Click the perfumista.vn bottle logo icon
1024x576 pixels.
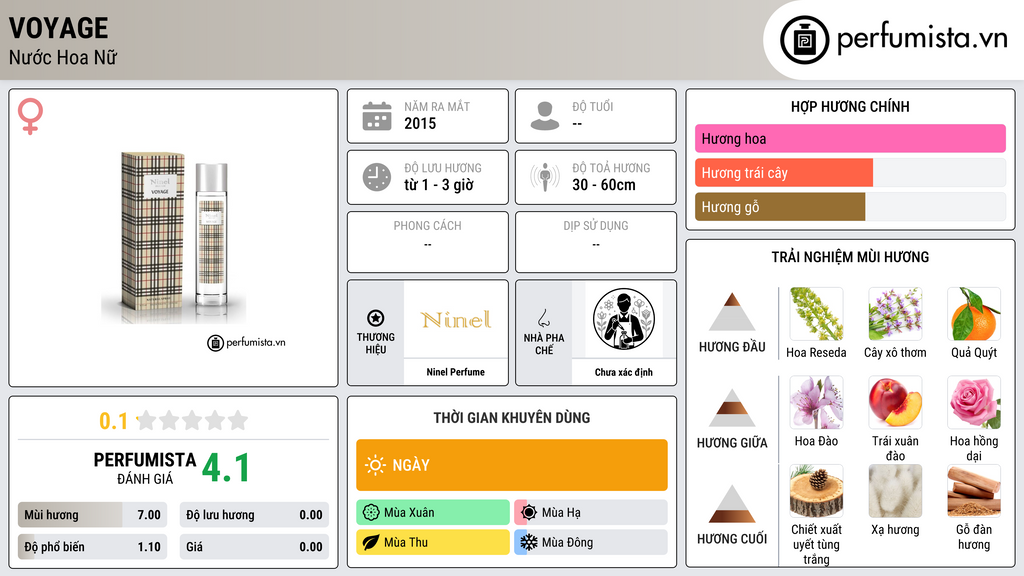click(804, 40)
